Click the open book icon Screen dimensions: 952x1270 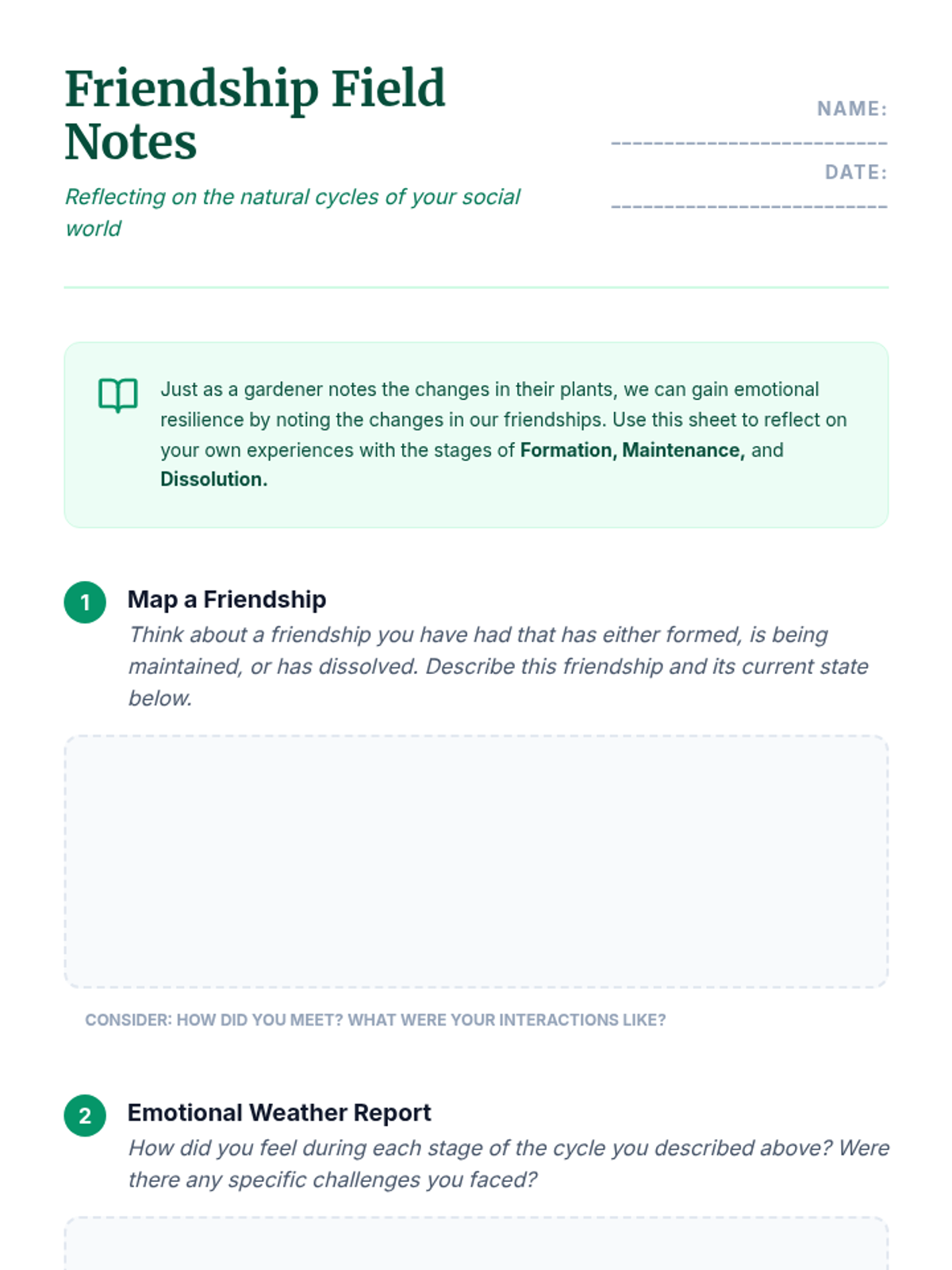coord(117,394)
